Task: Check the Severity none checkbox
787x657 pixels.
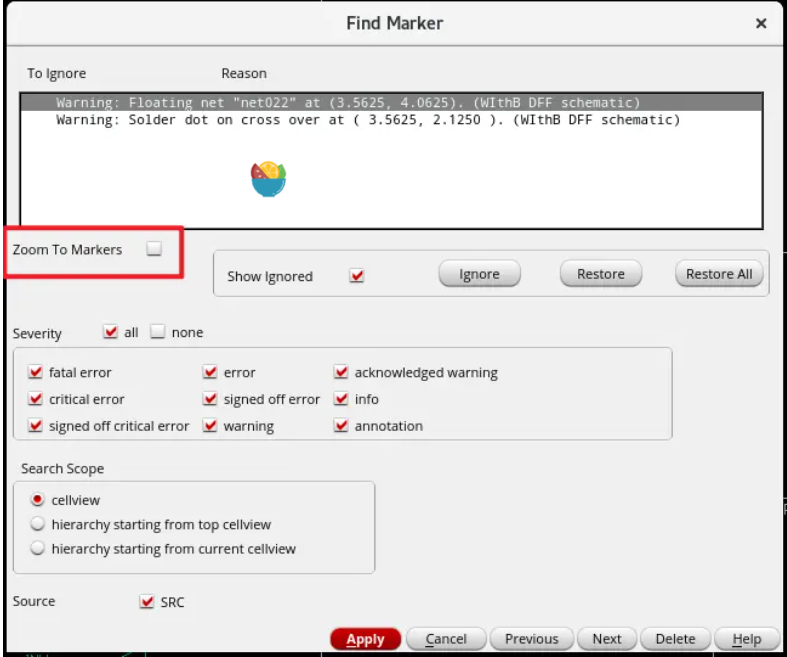Action: coord(158,332)
